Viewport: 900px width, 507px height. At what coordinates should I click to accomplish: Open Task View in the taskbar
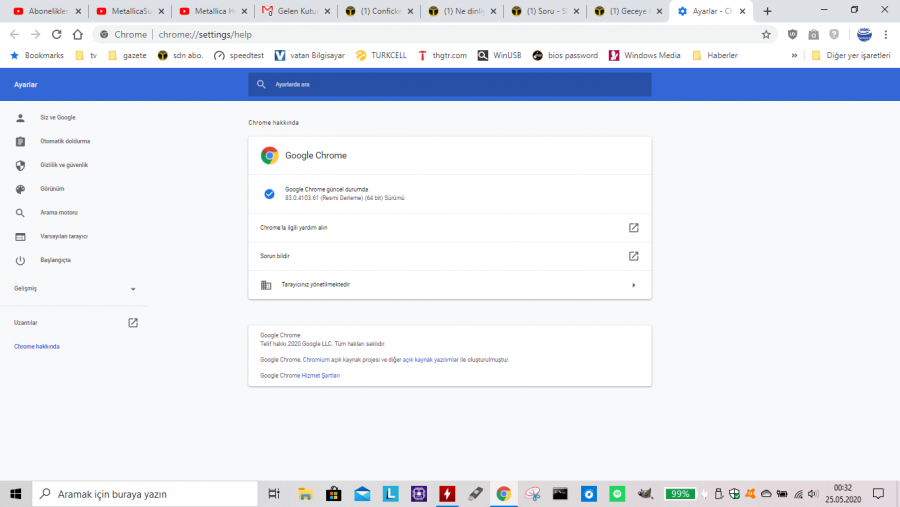(x=274, y=494)
